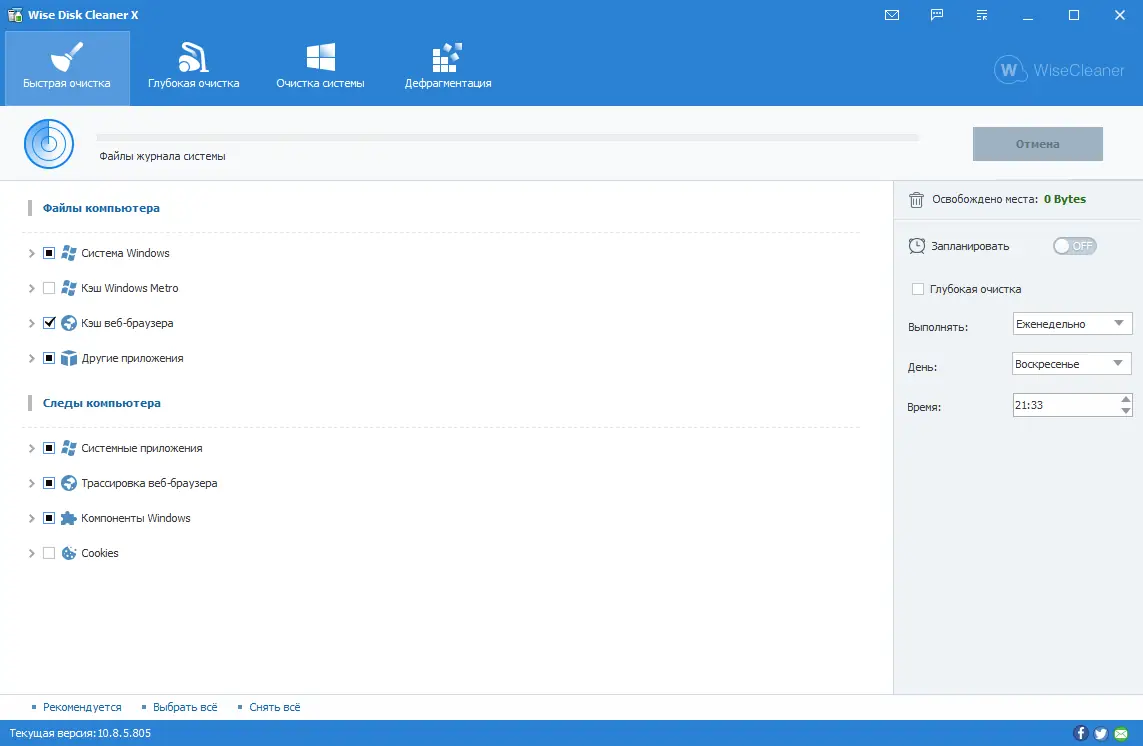
Task: Expand the Кэш Windows Metro node
Action: [31, 288]
